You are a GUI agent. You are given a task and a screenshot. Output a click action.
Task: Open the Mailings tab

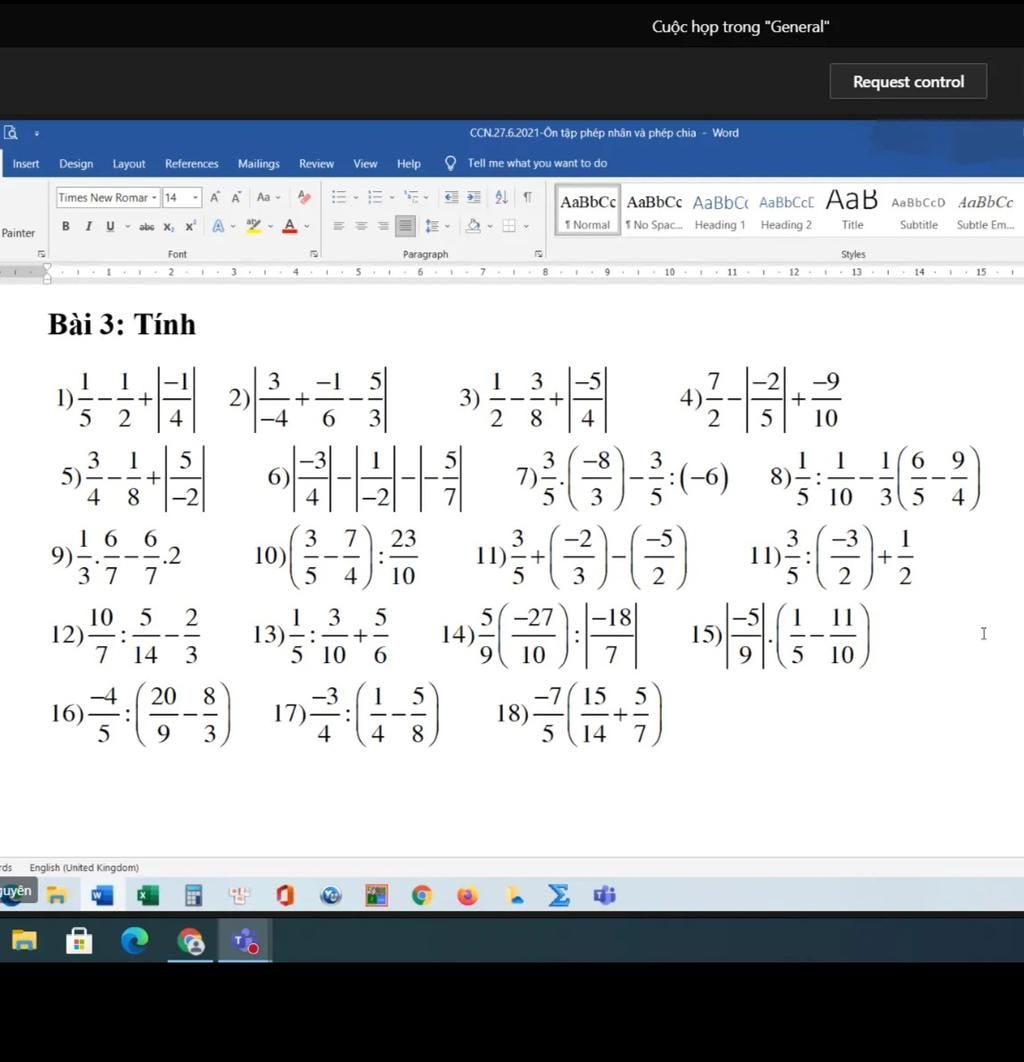coord(259,163)
